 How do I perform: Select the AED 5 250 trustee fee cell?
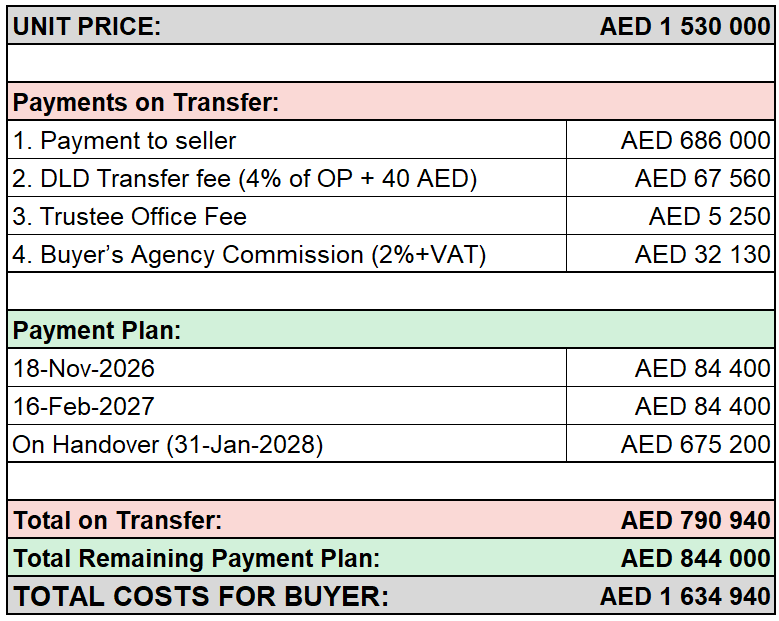coord(670,216)
